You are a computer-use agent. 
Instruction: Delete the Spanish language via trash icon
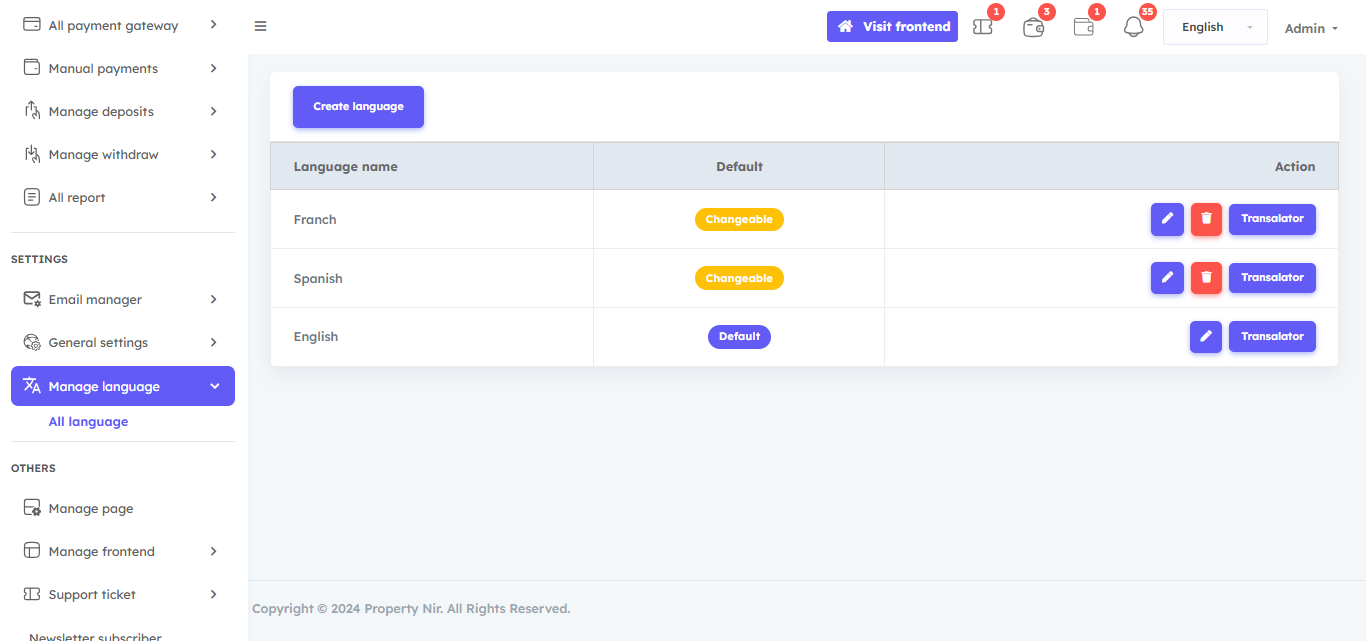1206,278
